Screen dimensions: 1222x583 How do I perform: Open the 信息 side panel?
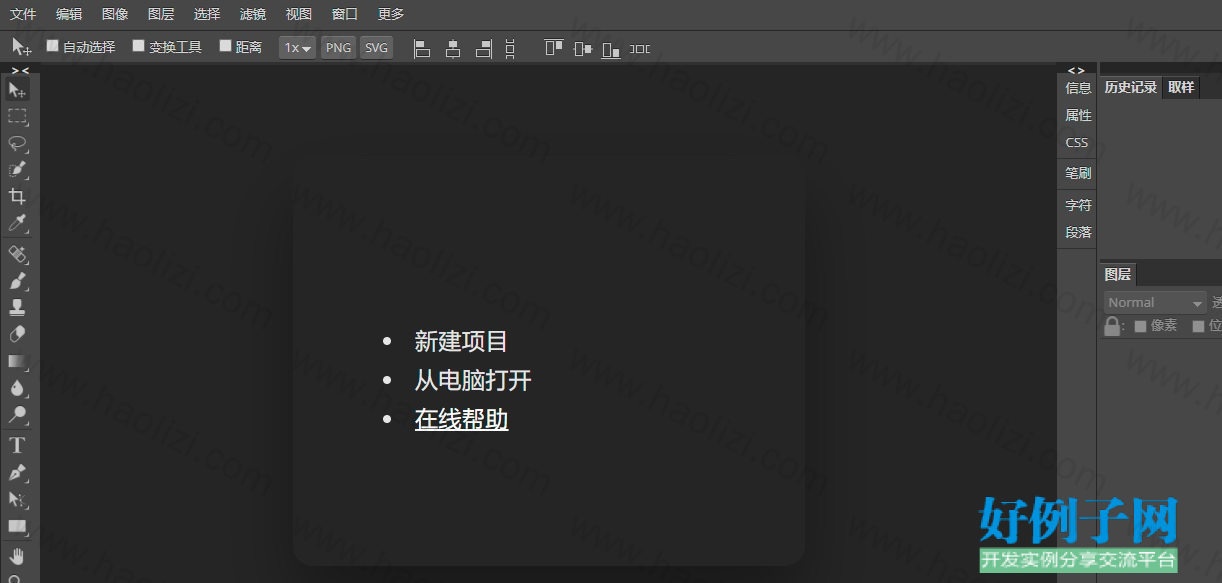tap(1078, 88)
